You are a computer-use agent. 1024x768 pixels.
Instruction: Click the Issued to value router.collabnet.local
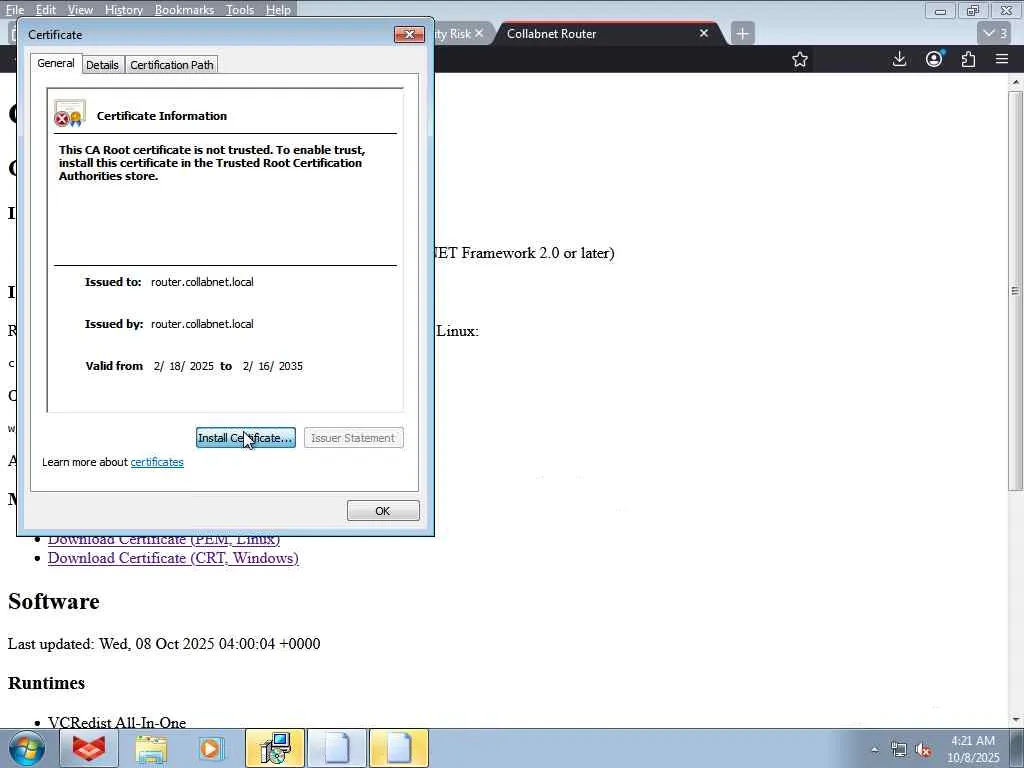[202, 282]
